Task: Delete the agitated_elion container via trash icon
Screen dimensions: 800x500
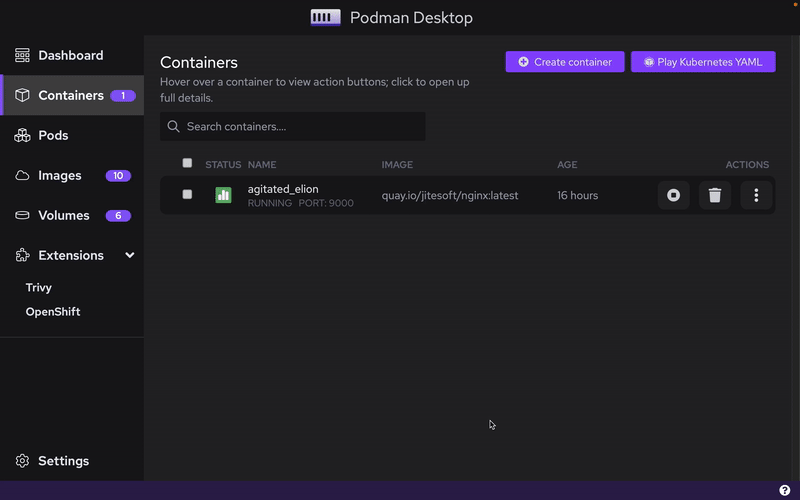Action: coord(714,195)
